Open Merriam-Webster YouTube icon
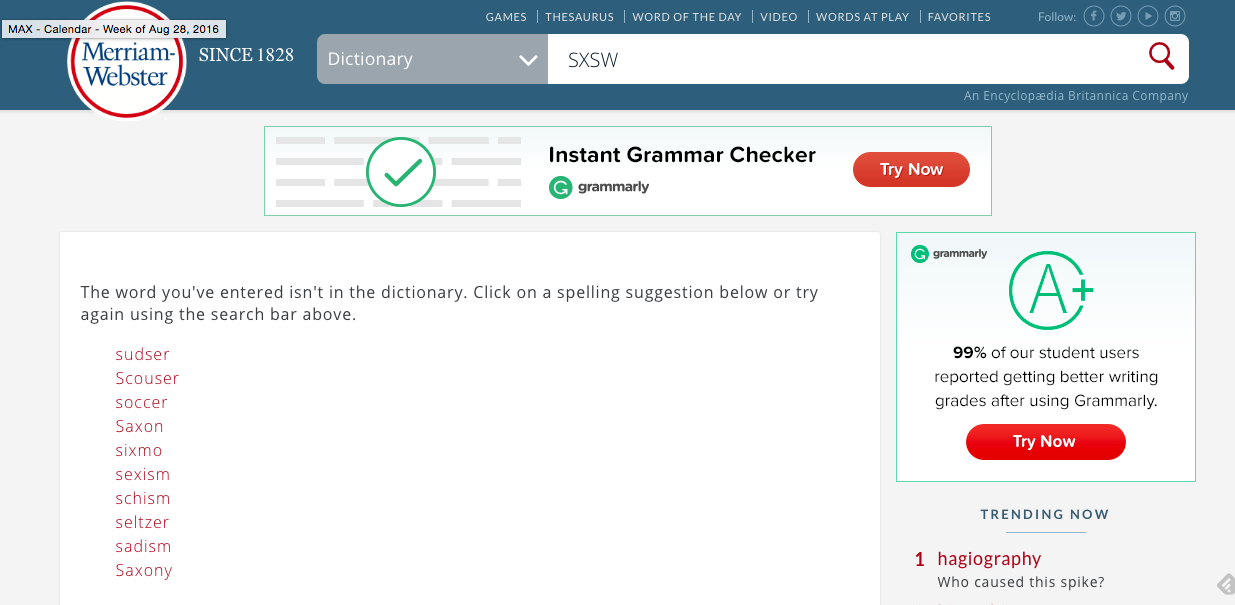1235x605 pixels. (1149, 16)
